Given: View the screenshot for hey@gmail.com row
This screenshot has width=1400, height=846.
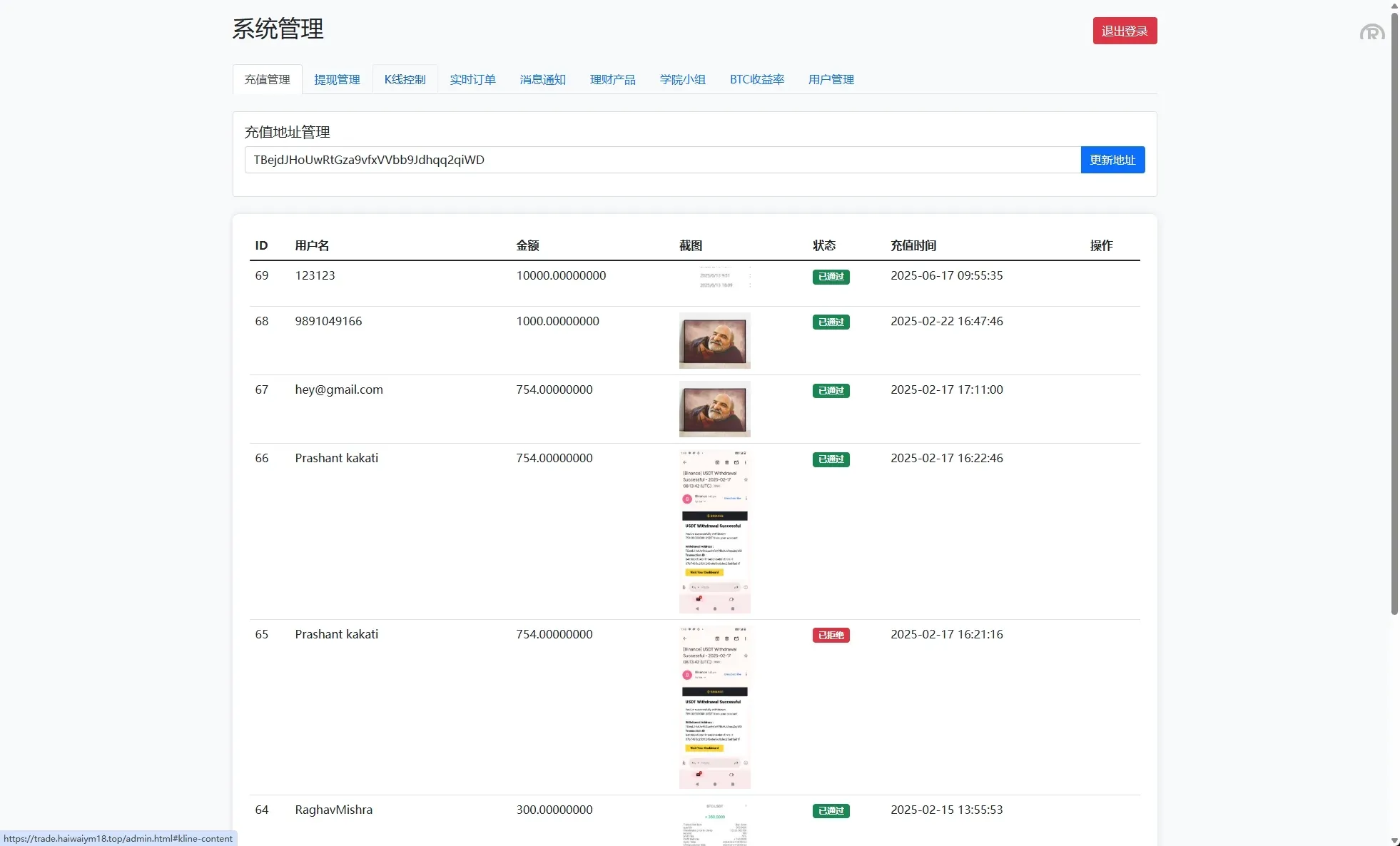Looking at the screenshot, I should click(714, 409).
